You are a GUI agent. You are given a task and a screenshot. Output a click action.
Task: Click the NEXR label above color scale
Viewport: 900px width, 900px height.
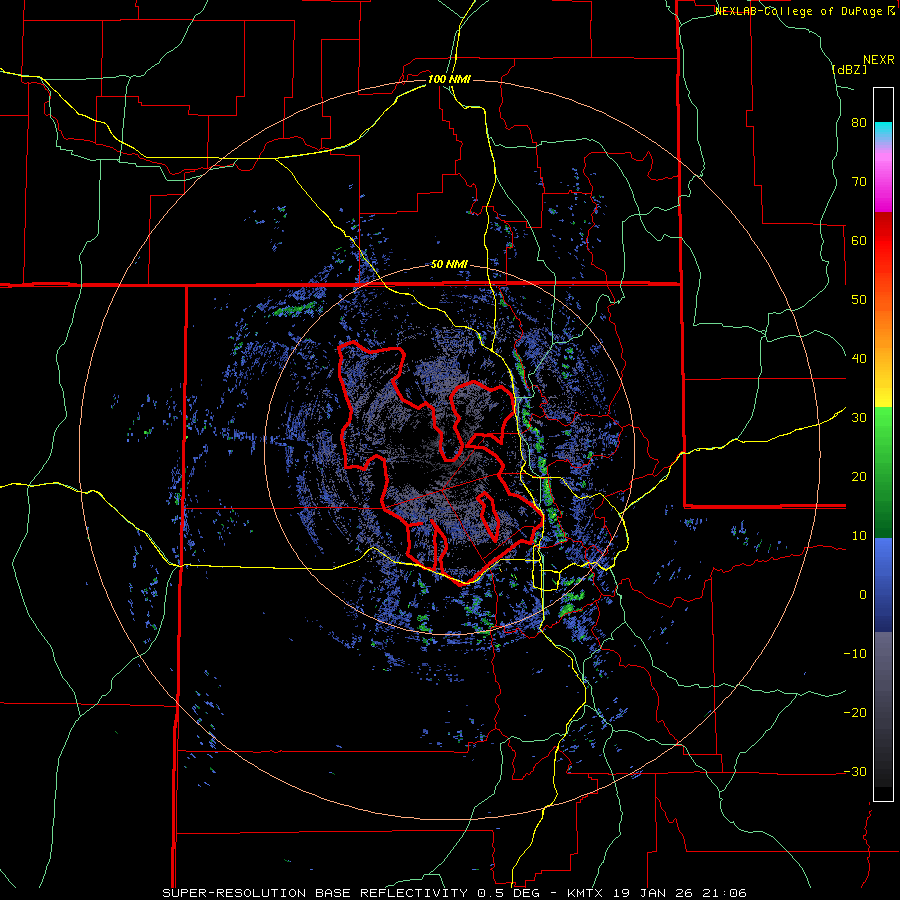pyautogui.click(x=879, y=60)
